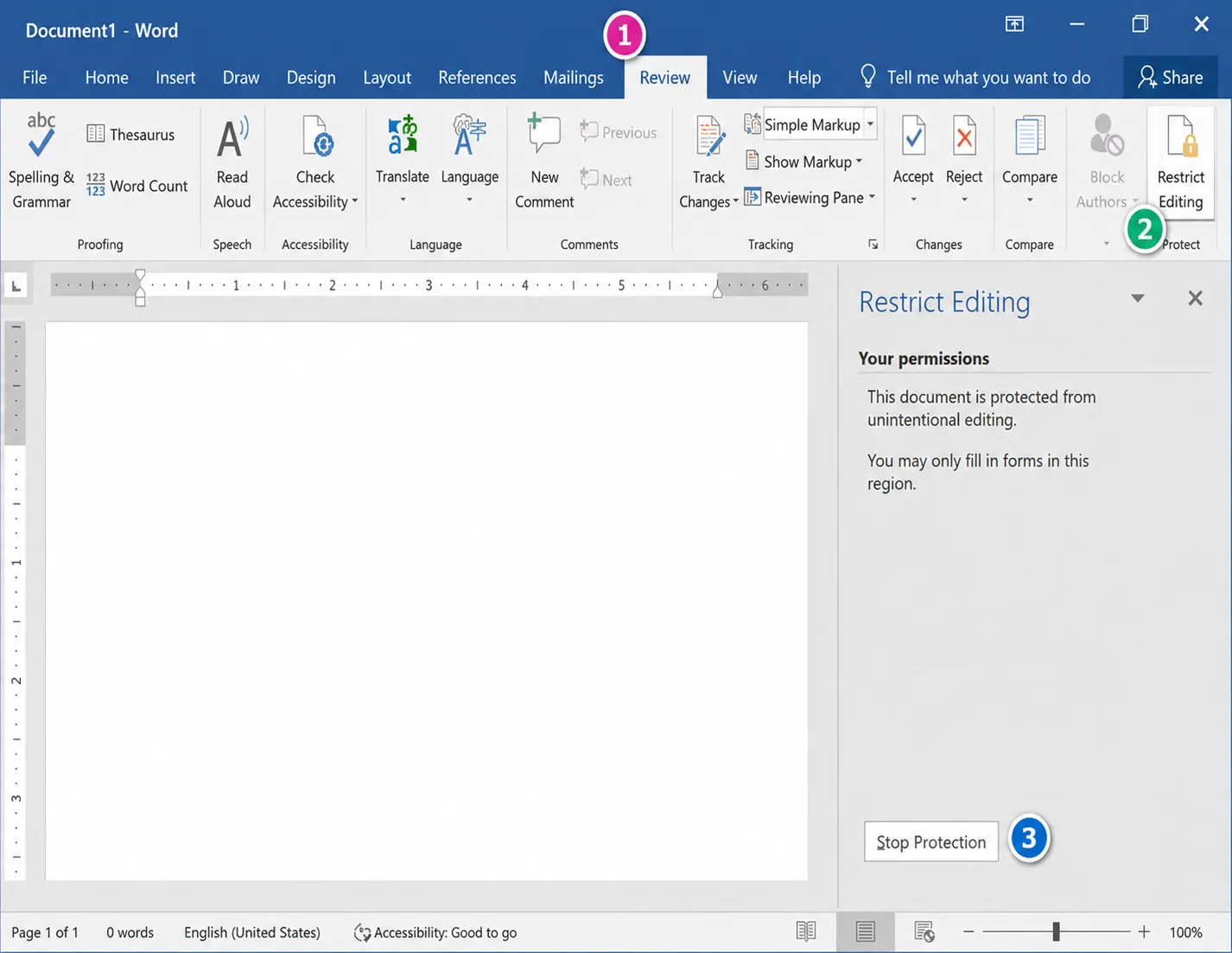The width and height of the screenshot is (1232, 953).
Task: Expand Check Accessibility dropdown arrow
Action: pos(354,201)
